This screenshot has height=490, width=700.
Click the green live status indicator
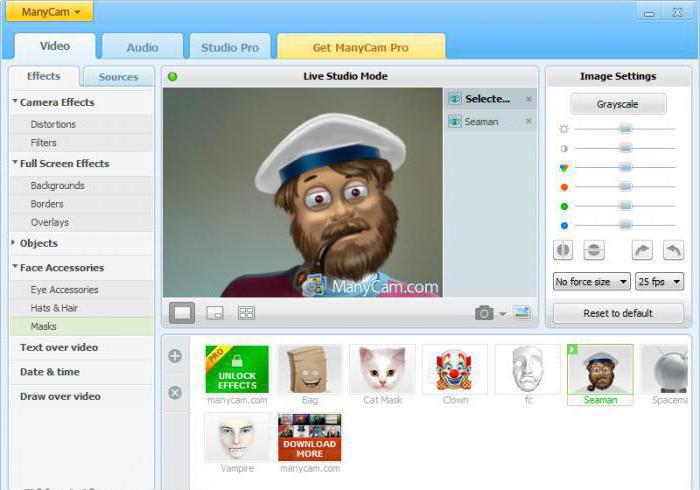click(x=172, y=77)
